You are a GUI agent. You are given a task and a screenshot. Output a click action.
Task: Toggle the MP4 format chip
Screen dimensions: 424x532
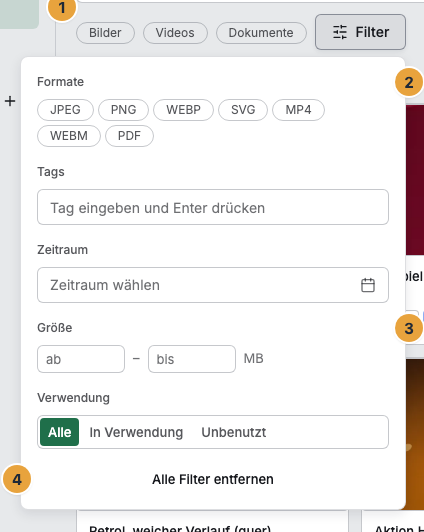pos(298,110)
